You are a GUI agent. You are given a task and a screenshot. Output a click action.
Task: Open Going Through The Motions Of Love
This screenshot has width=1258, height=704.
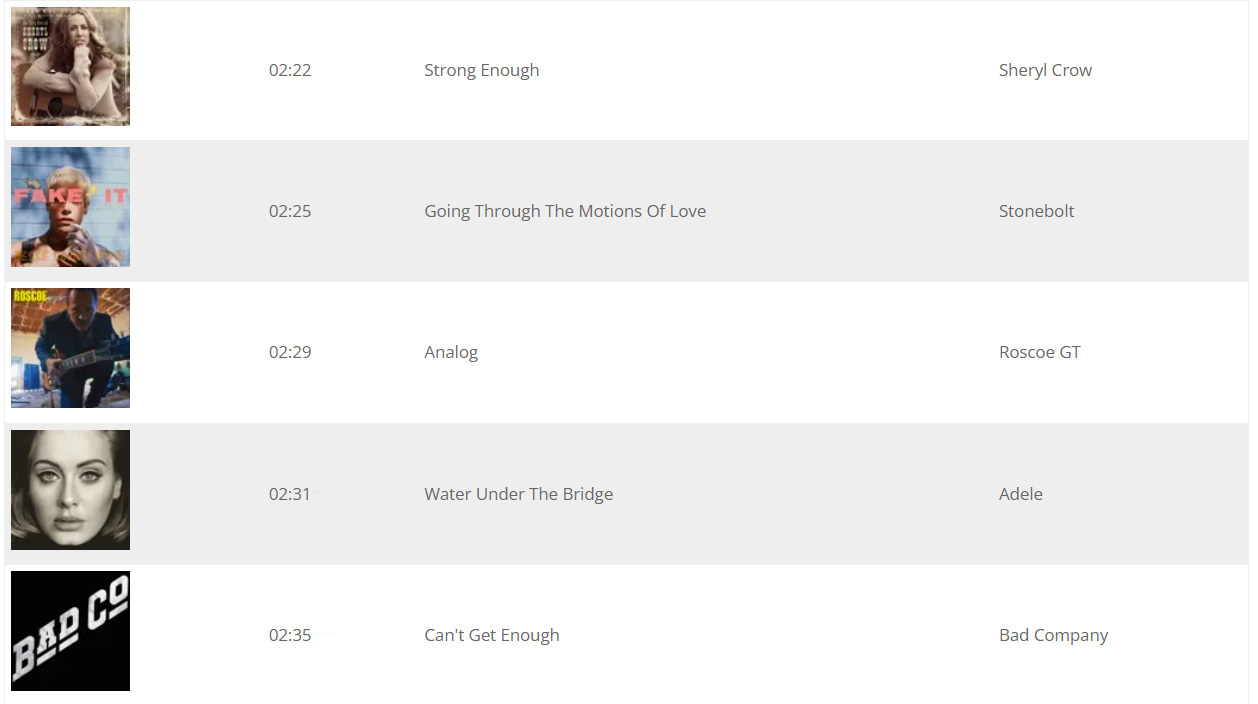(565, 211)
